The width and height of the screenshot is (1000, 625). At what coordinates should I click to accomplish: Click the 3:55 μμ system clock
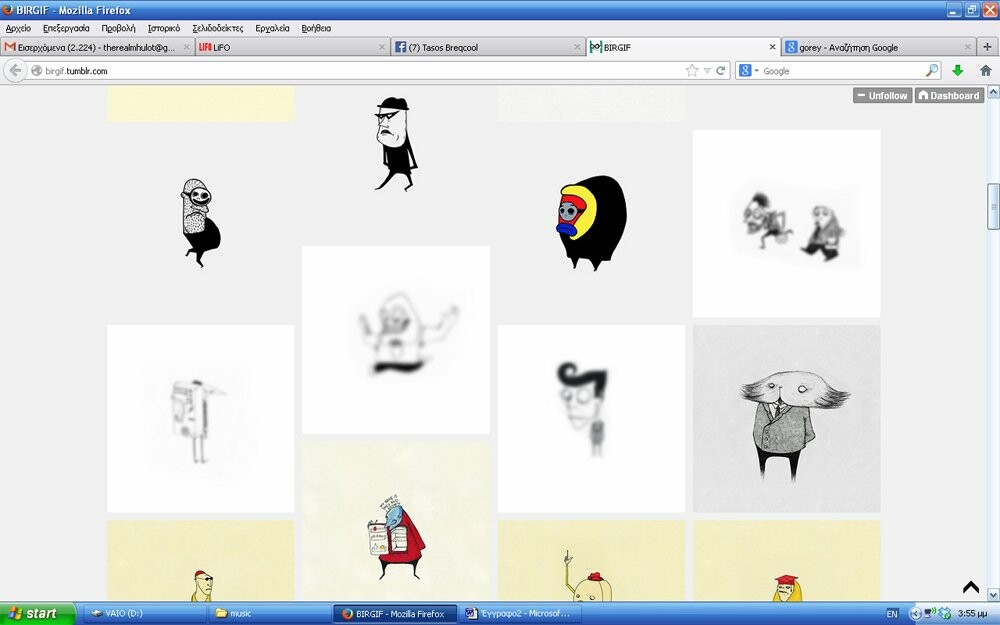click(x=973, y=614)
